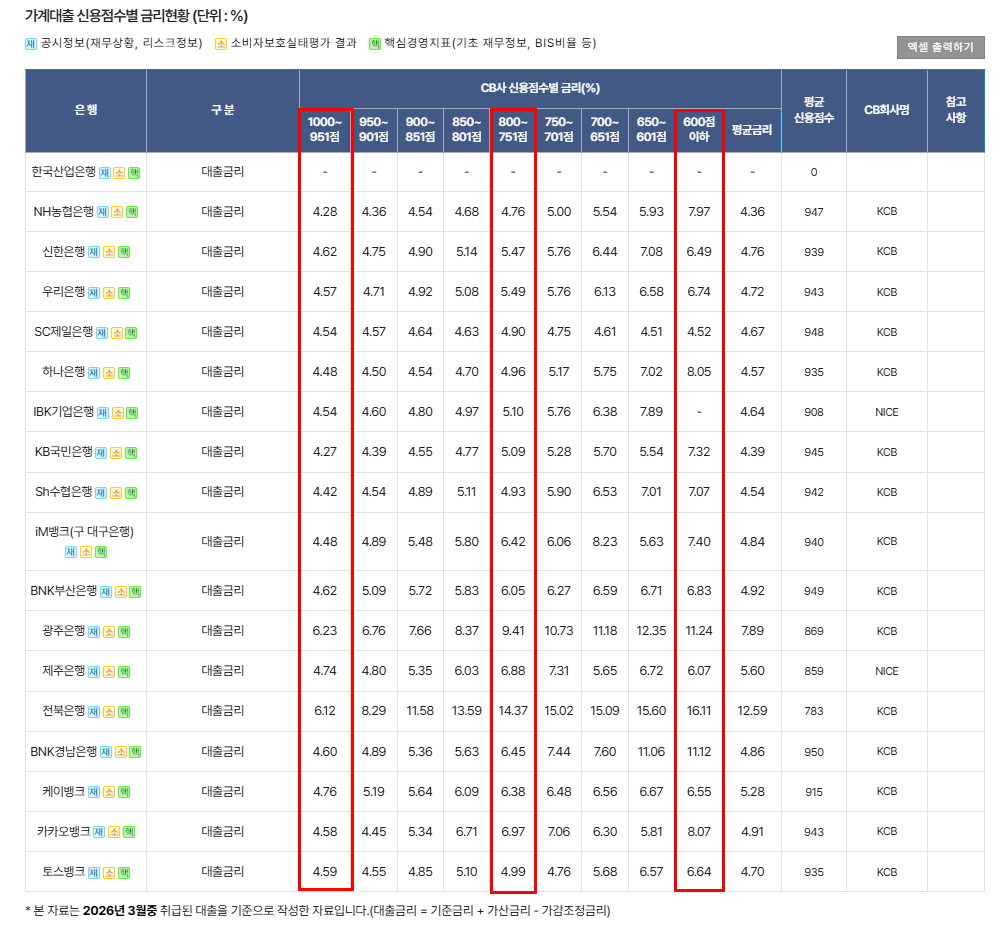Screen dimensions: 1004x926
Task: Click NICE CB company for IBK기업은행
Action: (x=887, y=412)
